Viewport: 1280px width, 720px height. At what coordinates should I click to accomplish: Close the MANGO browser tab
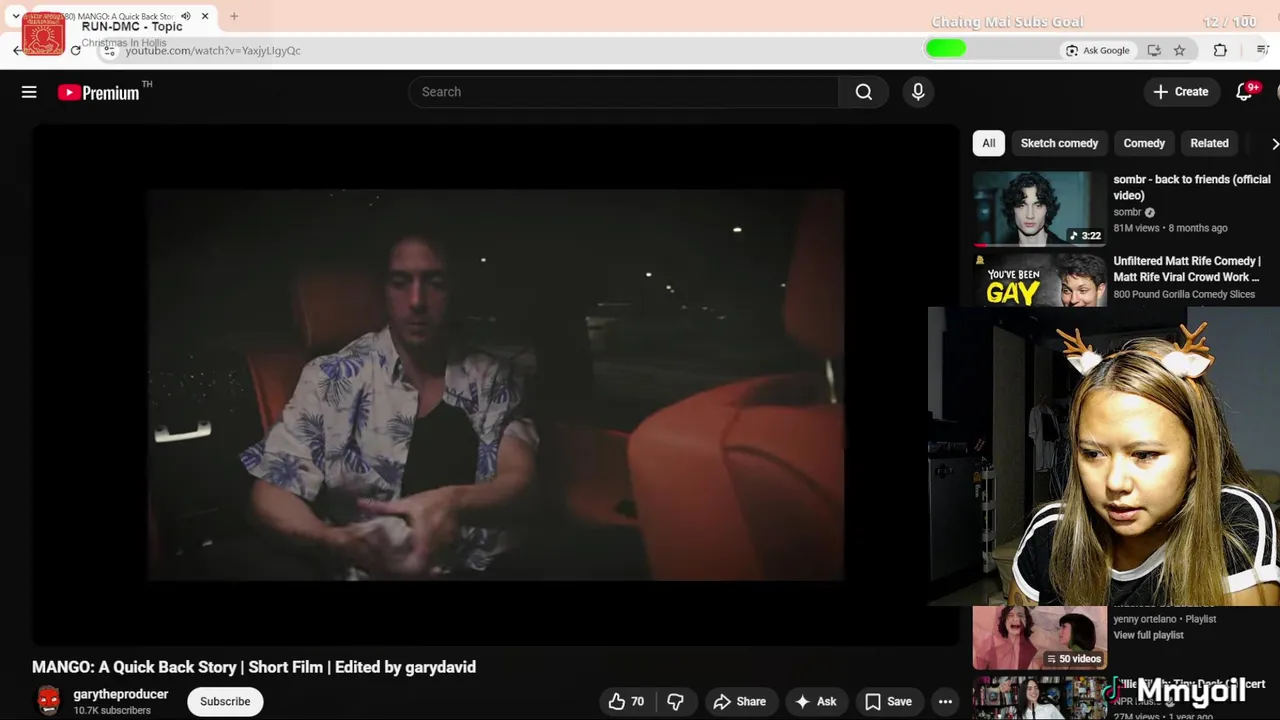point(205,16)
